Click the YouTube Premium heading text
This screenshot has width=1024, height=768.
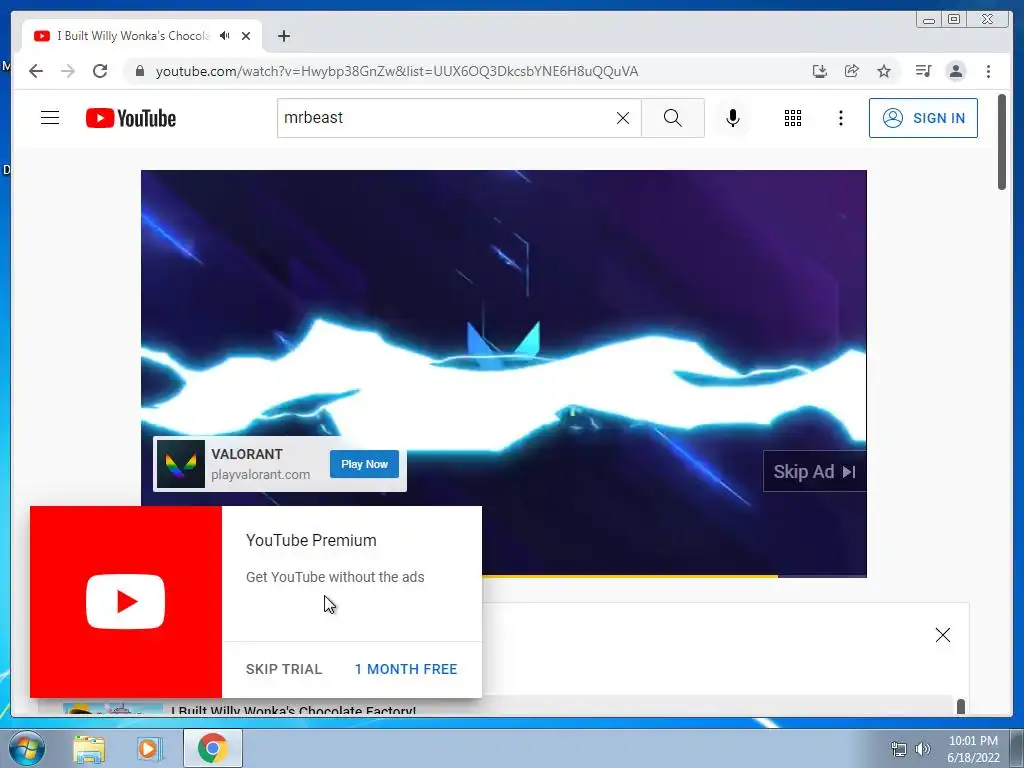311,541
